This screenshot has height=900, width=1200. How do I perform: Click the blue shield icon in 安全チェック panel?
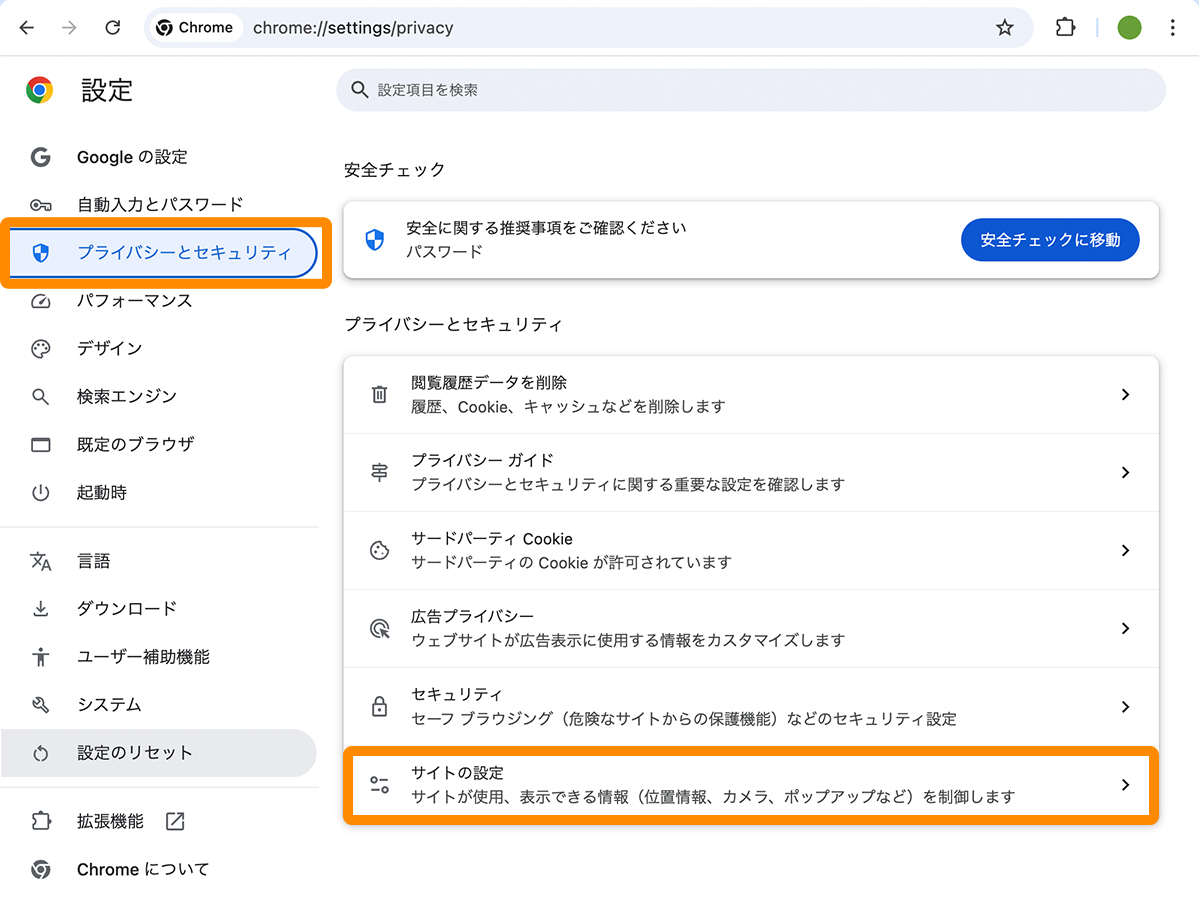click(378, 239)
